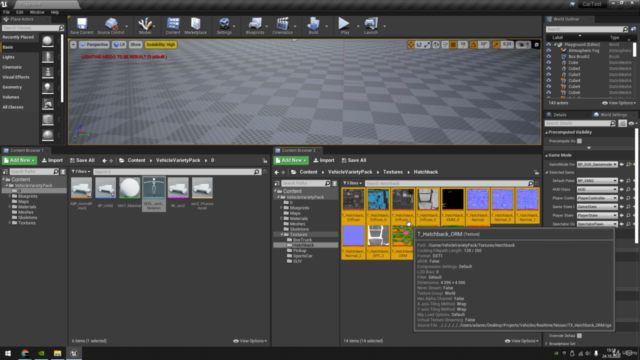Screen dimensions: 640x360
Task: Click the Launch toolbar icon
Action: click(371, 25)
